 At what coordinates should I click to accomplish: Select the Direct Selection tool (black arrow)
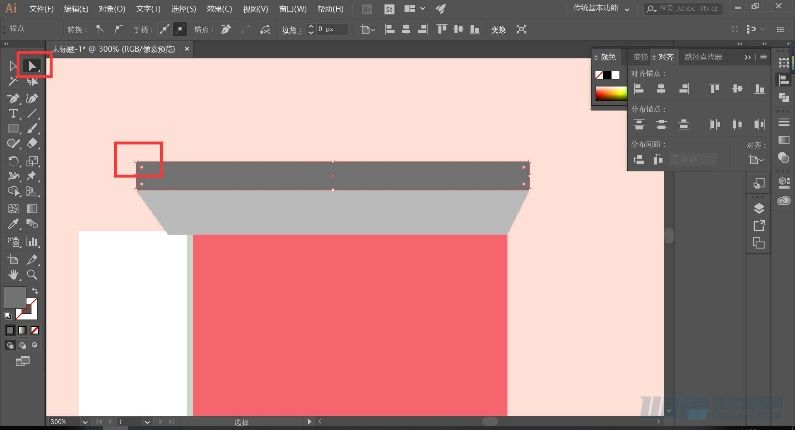(x=33, y=66)
